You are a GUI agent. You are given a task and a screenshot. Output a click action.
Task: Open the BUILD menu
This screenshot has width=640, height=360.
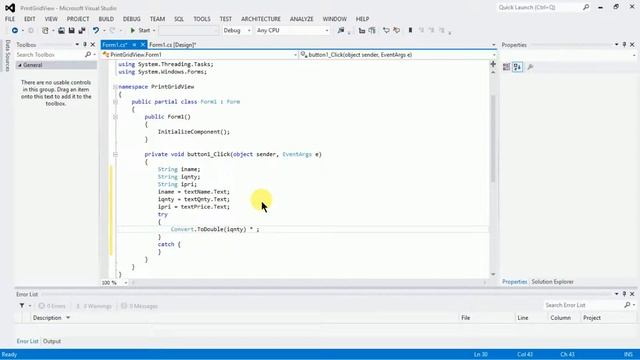click(x=106, y=19)
